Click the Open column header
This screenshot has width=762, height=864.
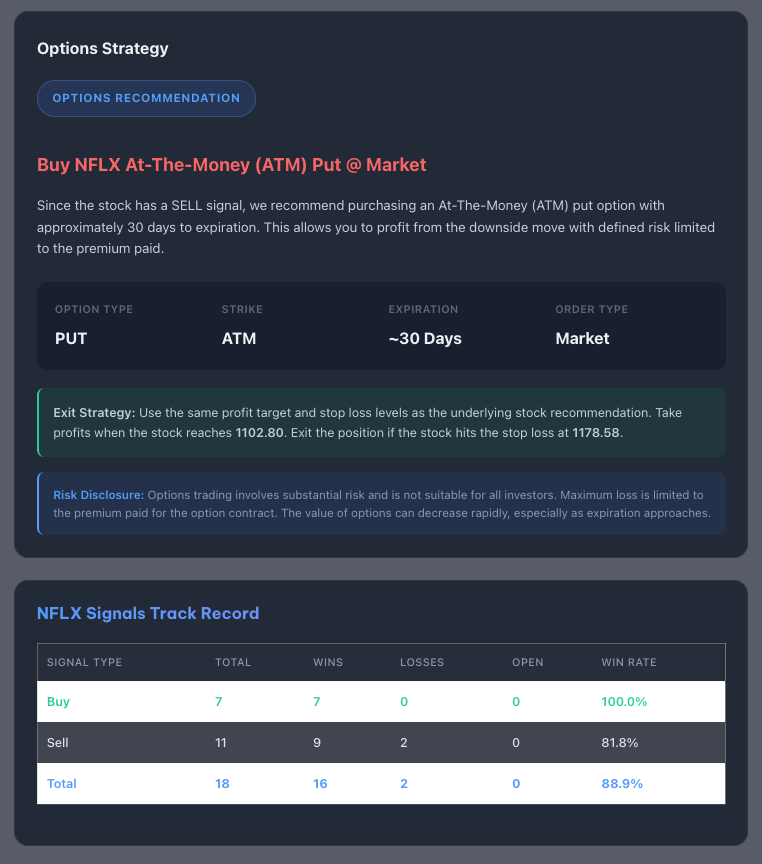[x=528, y=662]
